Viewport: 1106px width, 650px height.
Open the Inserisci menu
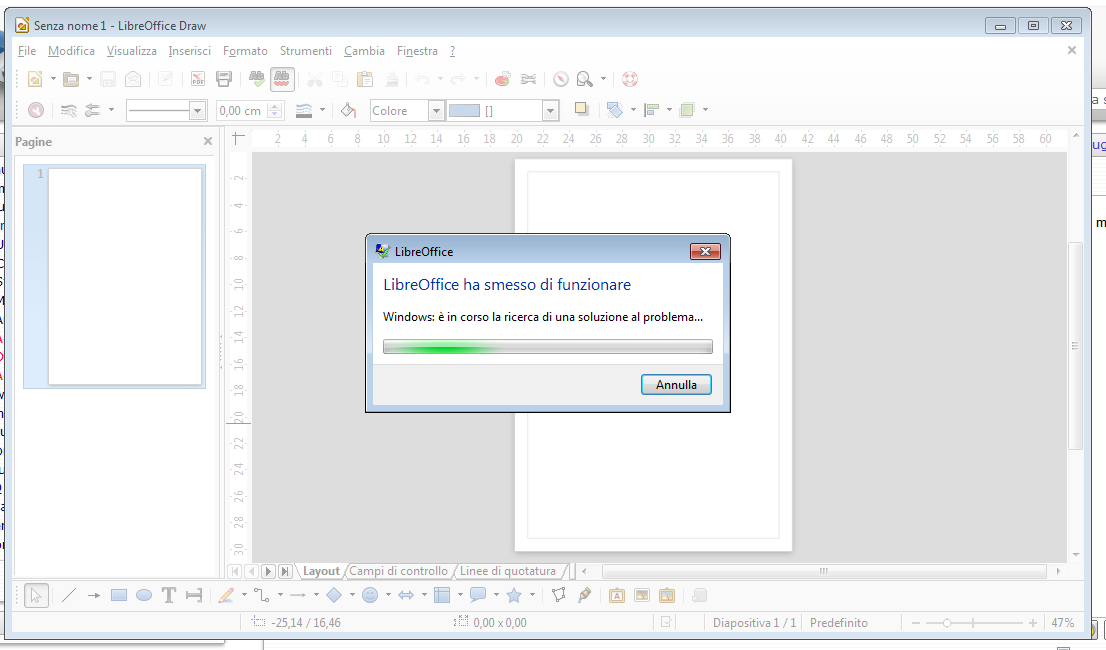pos(189,51)
